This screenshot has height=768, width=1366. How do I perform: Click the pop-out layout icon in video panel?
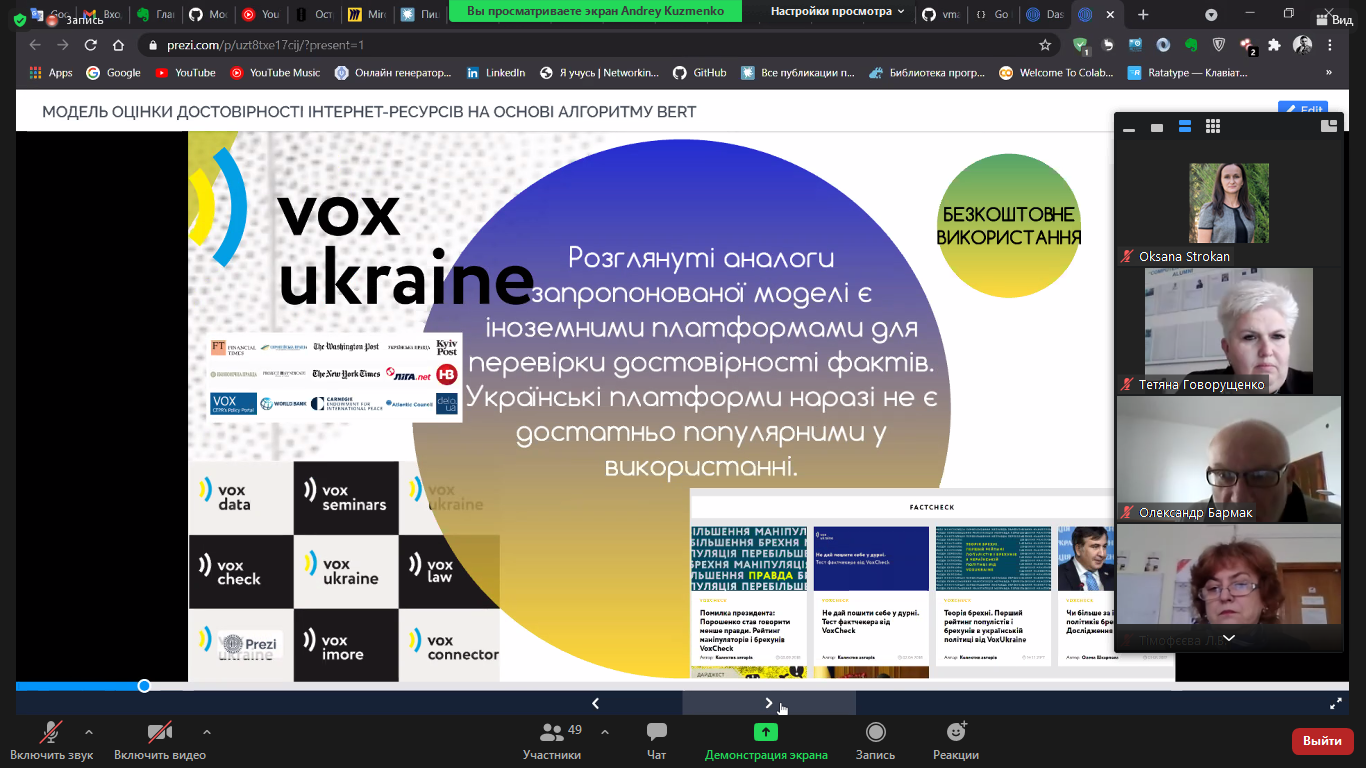point(1329,126)
